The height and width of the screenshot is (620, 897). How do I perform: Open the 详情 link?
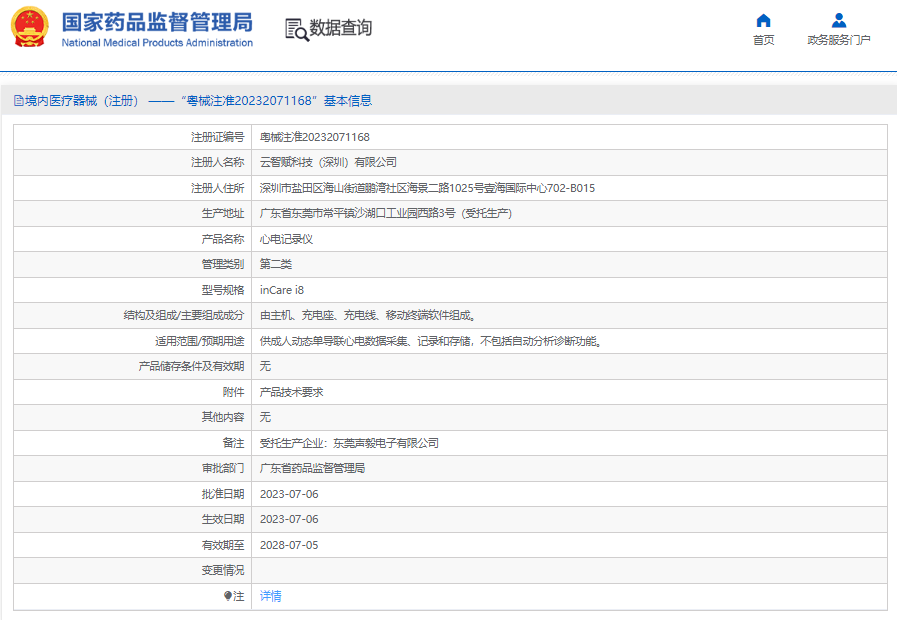[271, 596]
